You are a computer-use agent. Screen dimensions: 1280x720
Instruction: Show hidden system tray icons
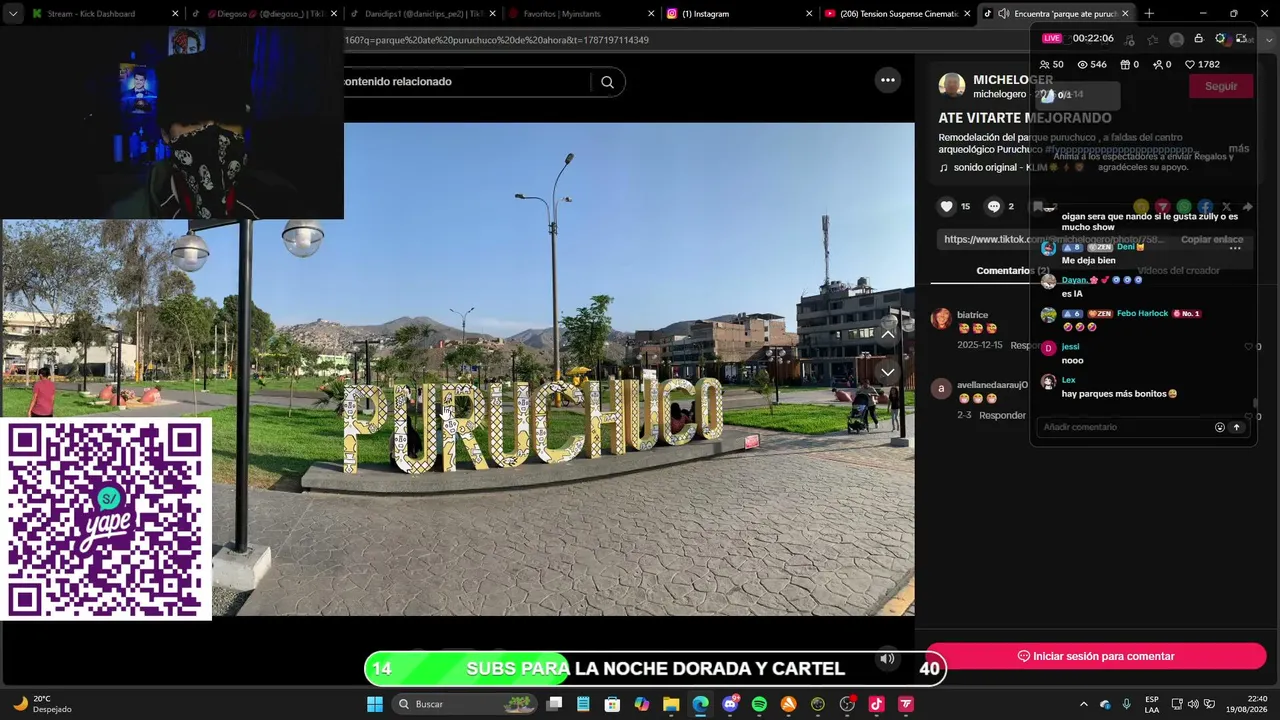coord(1083,704)
